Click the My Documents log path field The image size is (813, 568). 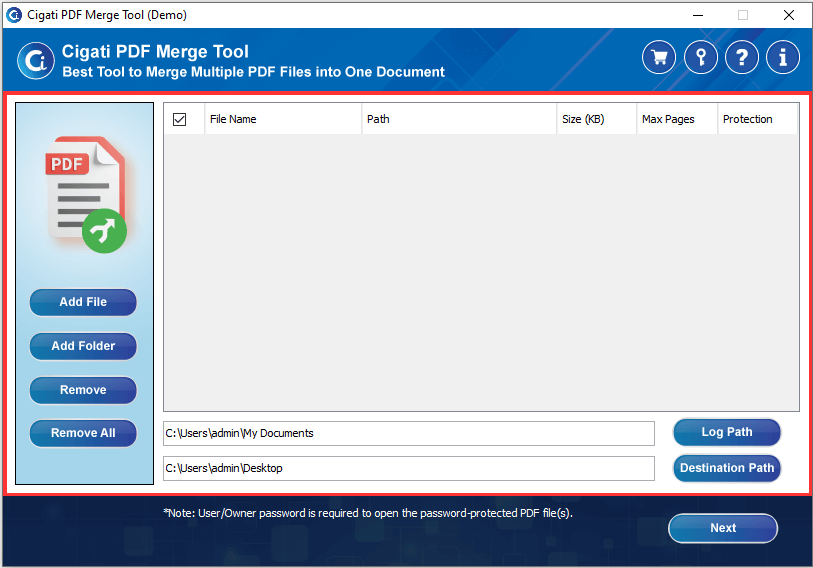409,433
